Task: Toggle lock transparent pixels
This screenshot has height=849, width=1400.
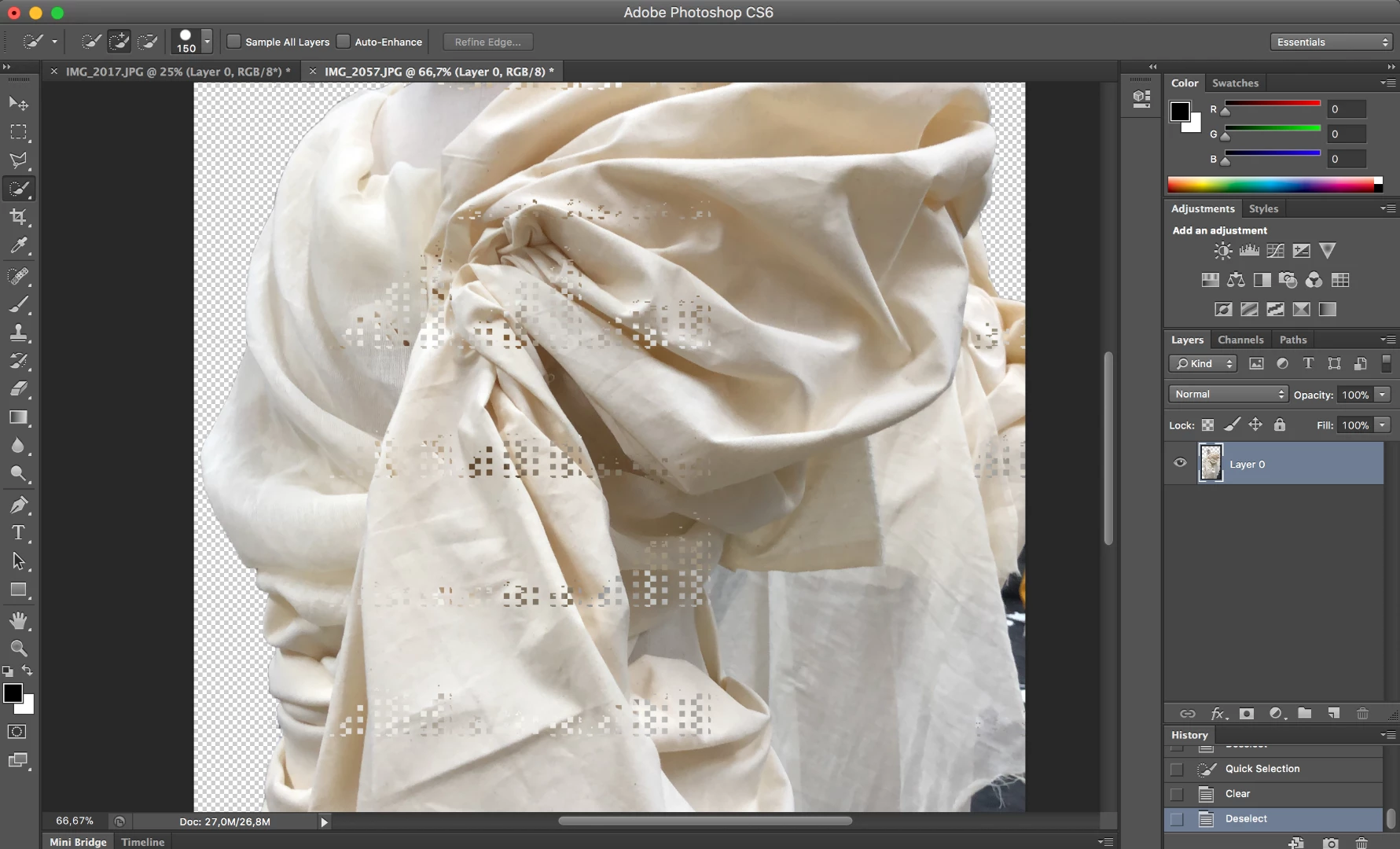Action: (x=1208, y=425)
